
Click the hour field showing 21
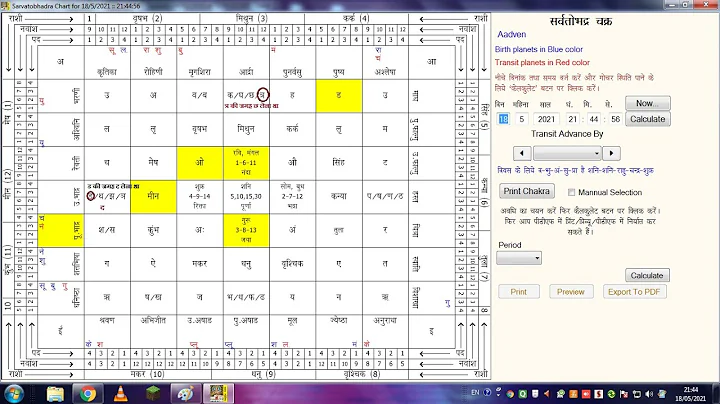pyautogui.click(x=572, y=119)
